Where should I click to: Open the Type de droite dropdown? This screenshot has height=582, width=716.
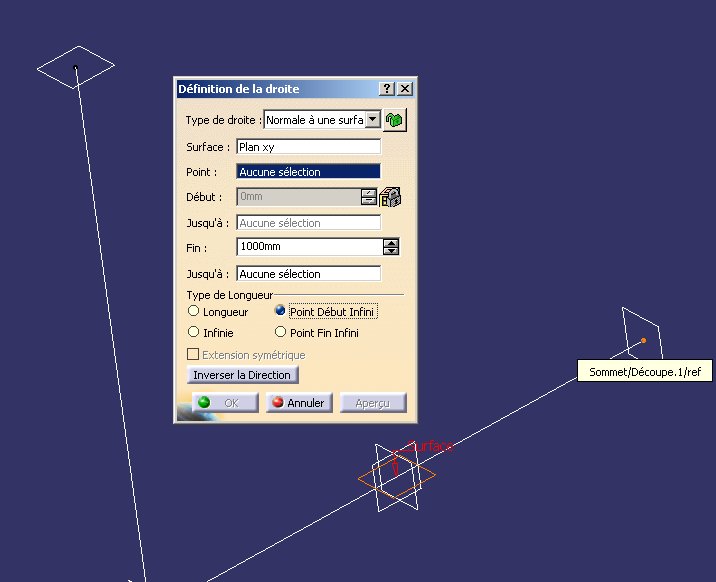(373, 120)
